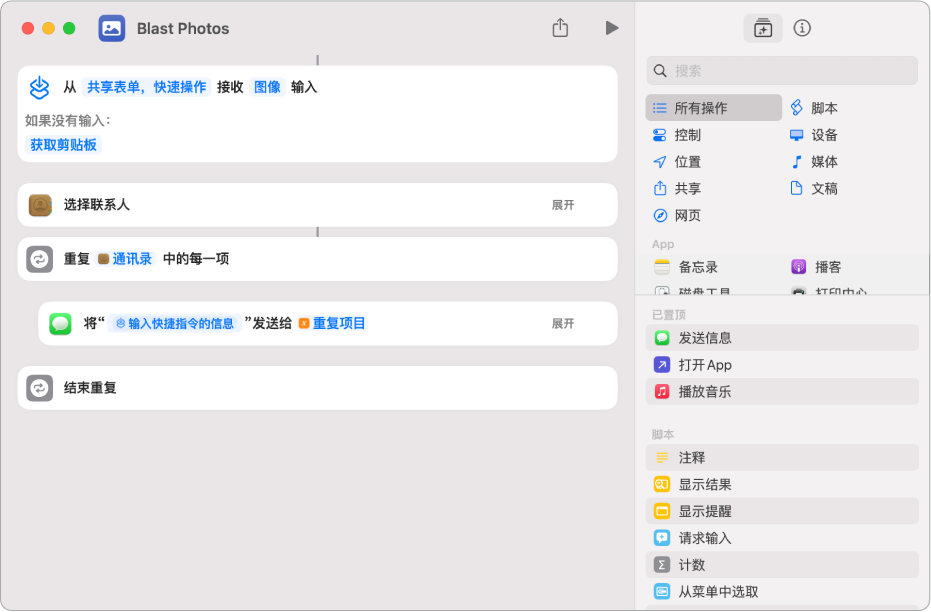Screen dimensions: 931x612
Task: Open the shortcut details info icon
Action: pos(802,28)
